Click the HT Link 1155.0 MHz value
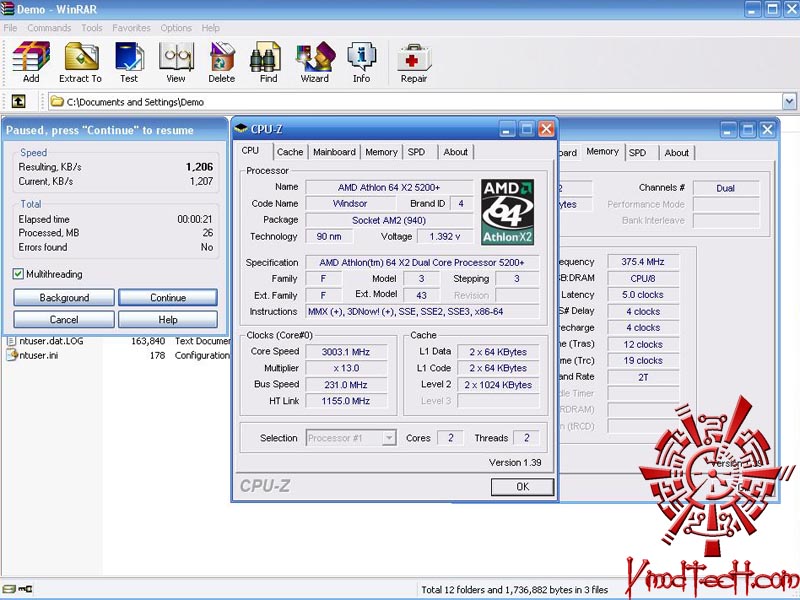The image size is (800, 600). point(346,401)
